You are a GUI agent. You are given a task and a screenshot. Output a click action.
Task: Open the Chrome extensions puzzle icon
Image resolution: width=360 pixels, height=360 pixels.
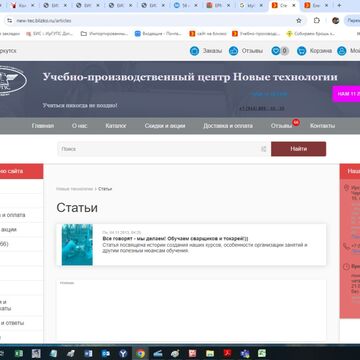[x=317, y=21]
